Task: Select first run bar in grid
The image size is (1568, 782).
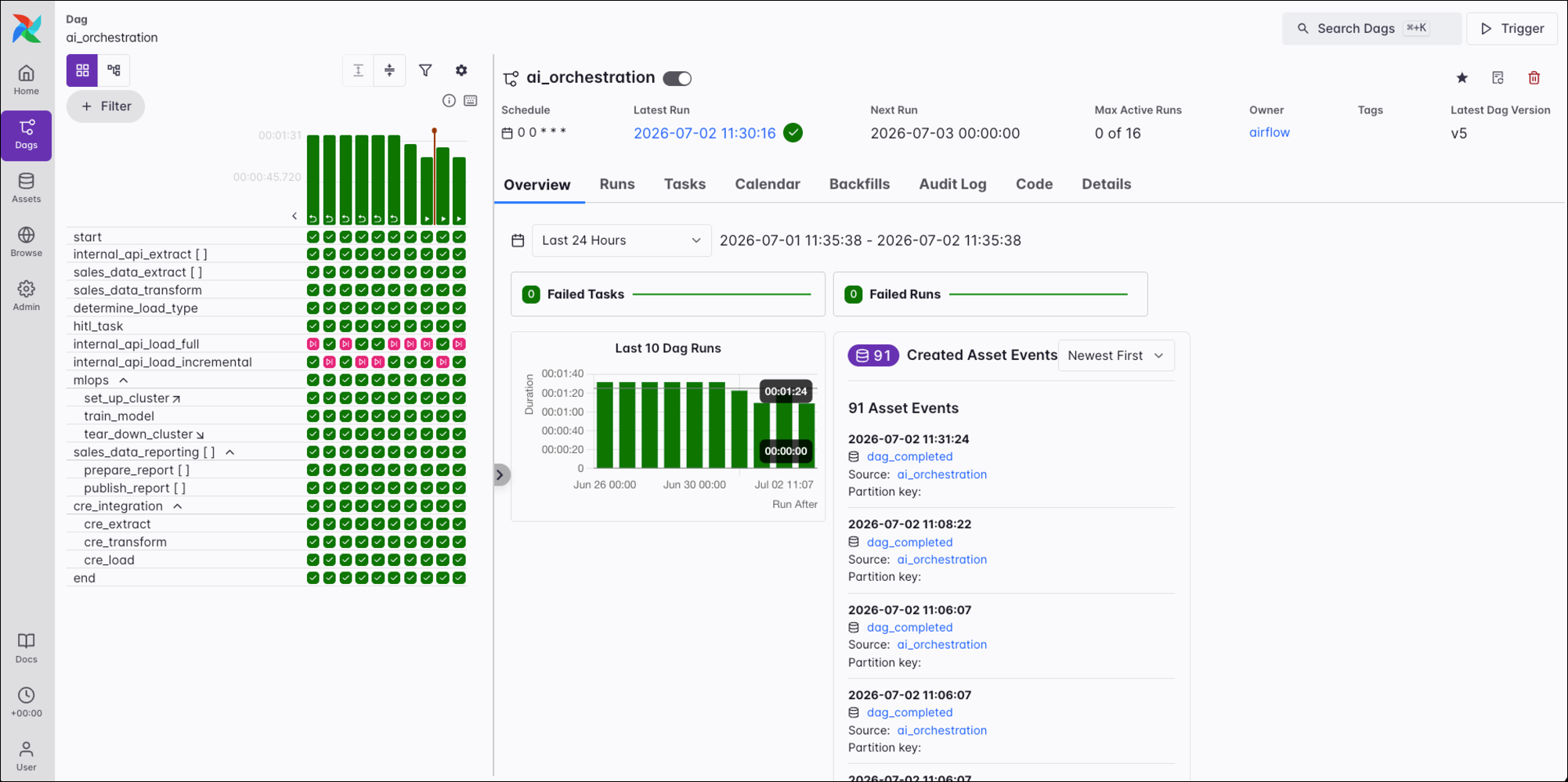Action: click(x=313, y=179)
